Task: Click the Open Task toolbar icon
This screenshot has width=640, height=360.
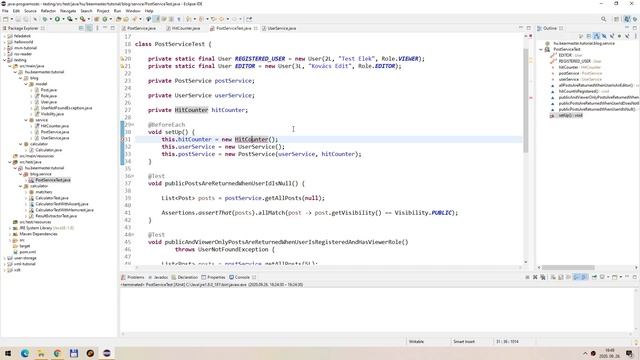Action: (126, 19)
